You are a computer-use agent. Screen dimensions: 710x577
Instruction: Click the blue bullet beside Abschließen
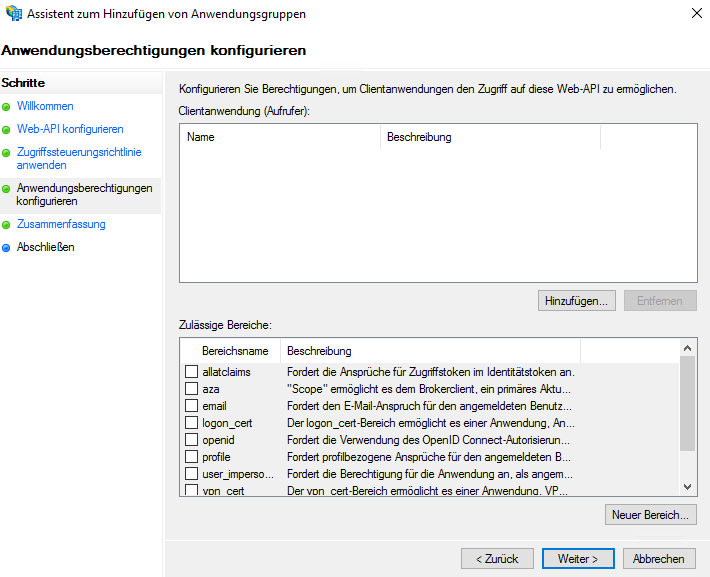(6, 248)
